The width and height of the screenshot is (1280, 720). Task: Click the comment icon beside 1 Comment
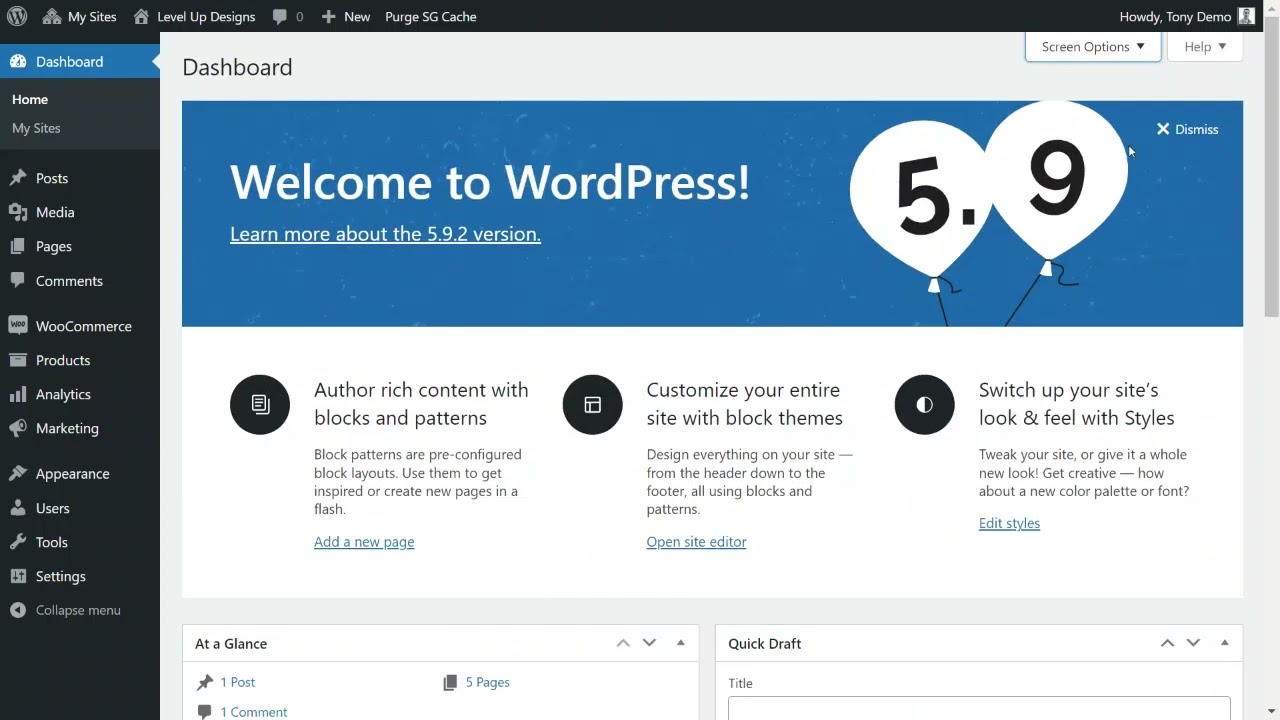click(x=205, y=712)
